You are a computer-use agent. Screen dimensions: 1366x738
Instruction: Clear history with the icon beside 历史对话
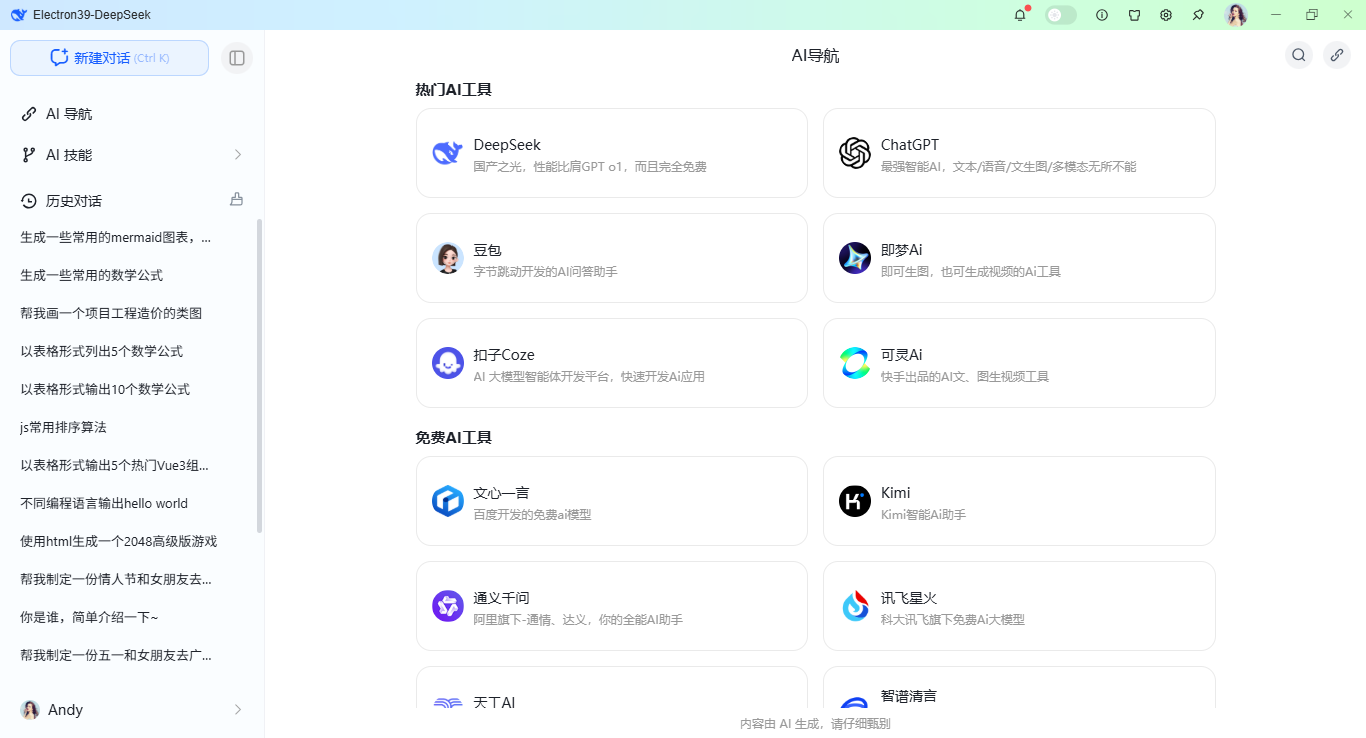point(237,199)
